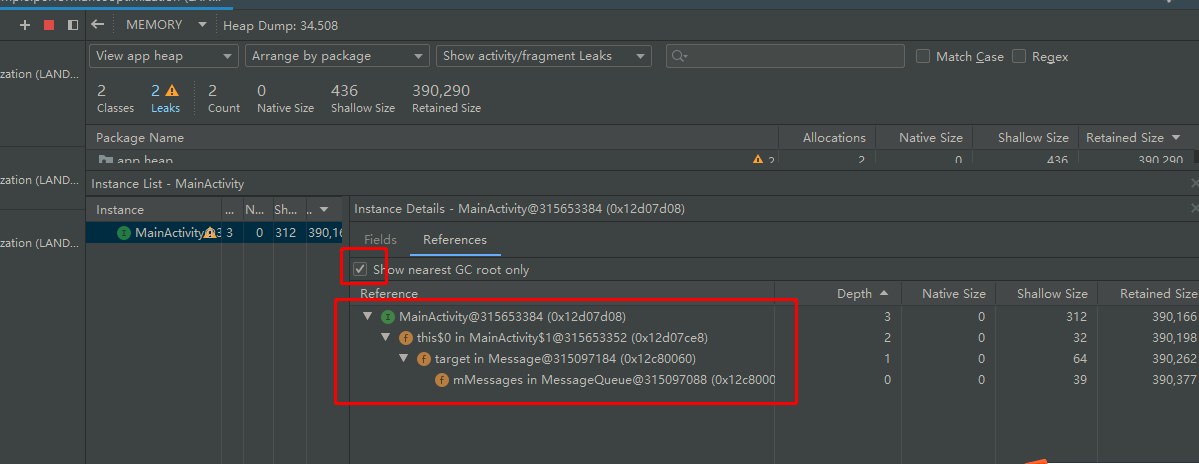Screen dimensions: 1199x464
Task: Sort the instance list by its last column arrow
Action: coord(324,209)
